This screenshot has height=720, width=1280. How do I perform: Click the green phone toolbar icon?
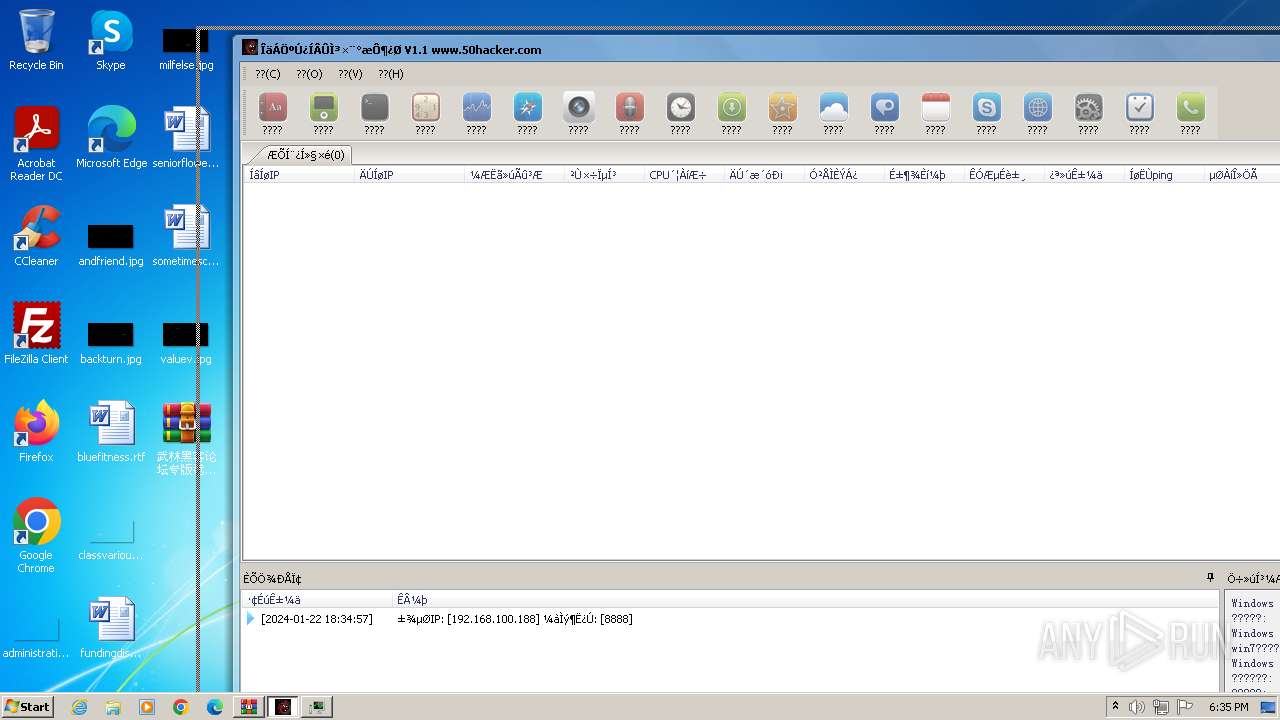1190,107
